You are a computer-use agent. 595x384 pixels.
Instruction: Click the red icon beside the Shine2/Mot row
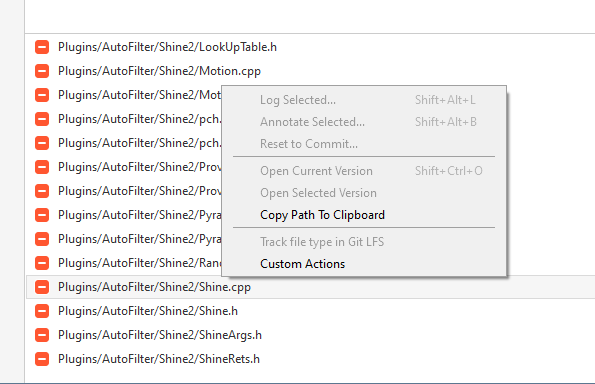42,95
